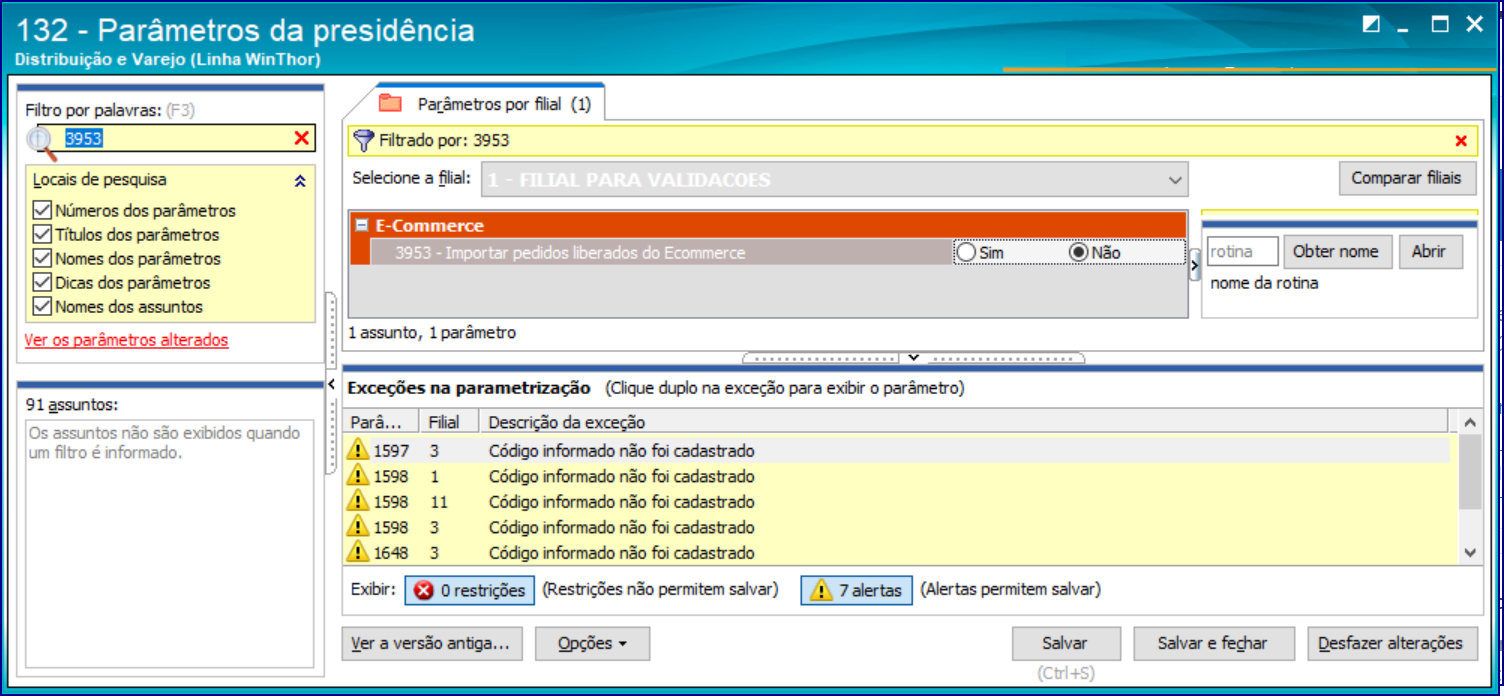Expand the parameter details side arrow
The image size is (1504, 696).
(x=1194, y=265)
